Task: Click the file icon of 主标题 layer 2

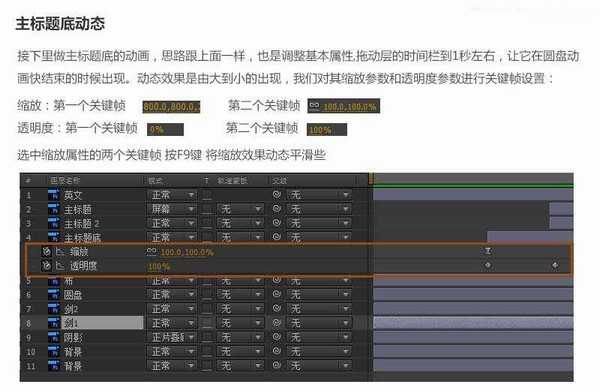Action: point(54,209)
